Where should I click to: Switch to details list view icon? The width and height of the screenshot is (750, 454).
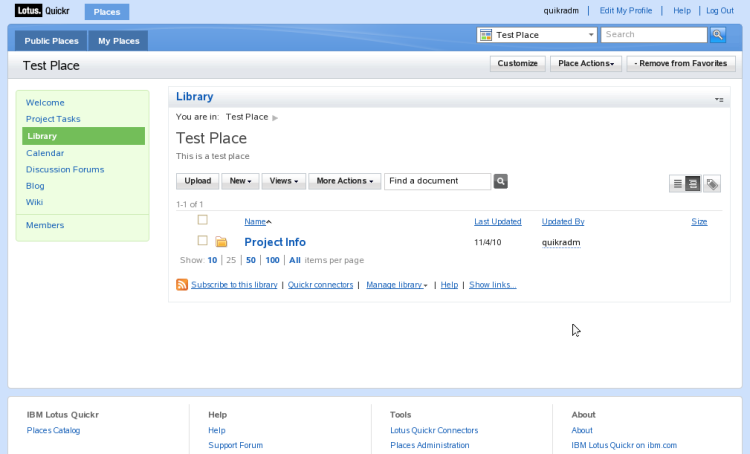pyautogui.click(x=693, y=184)
